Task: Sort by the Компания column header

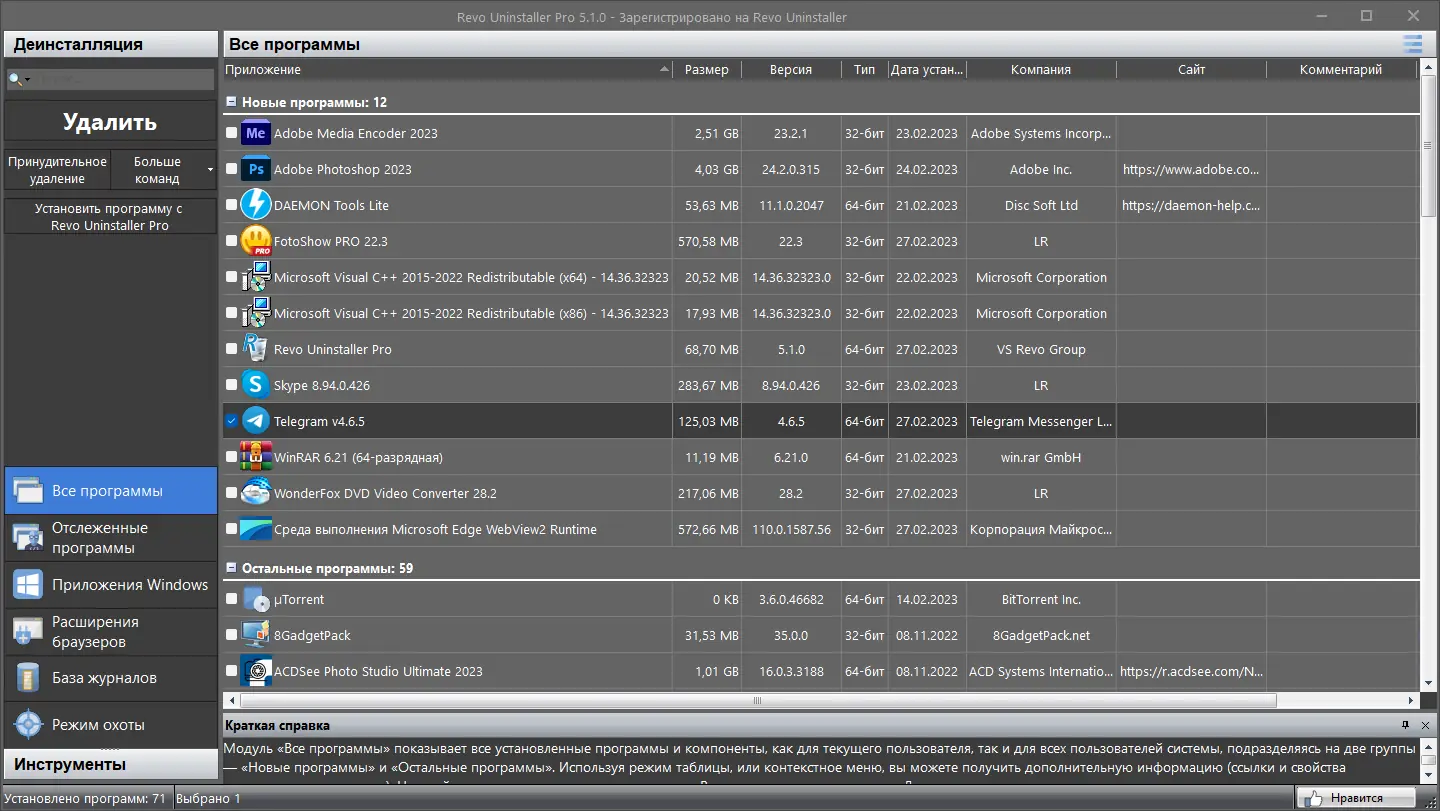Action: (1041, 70)
